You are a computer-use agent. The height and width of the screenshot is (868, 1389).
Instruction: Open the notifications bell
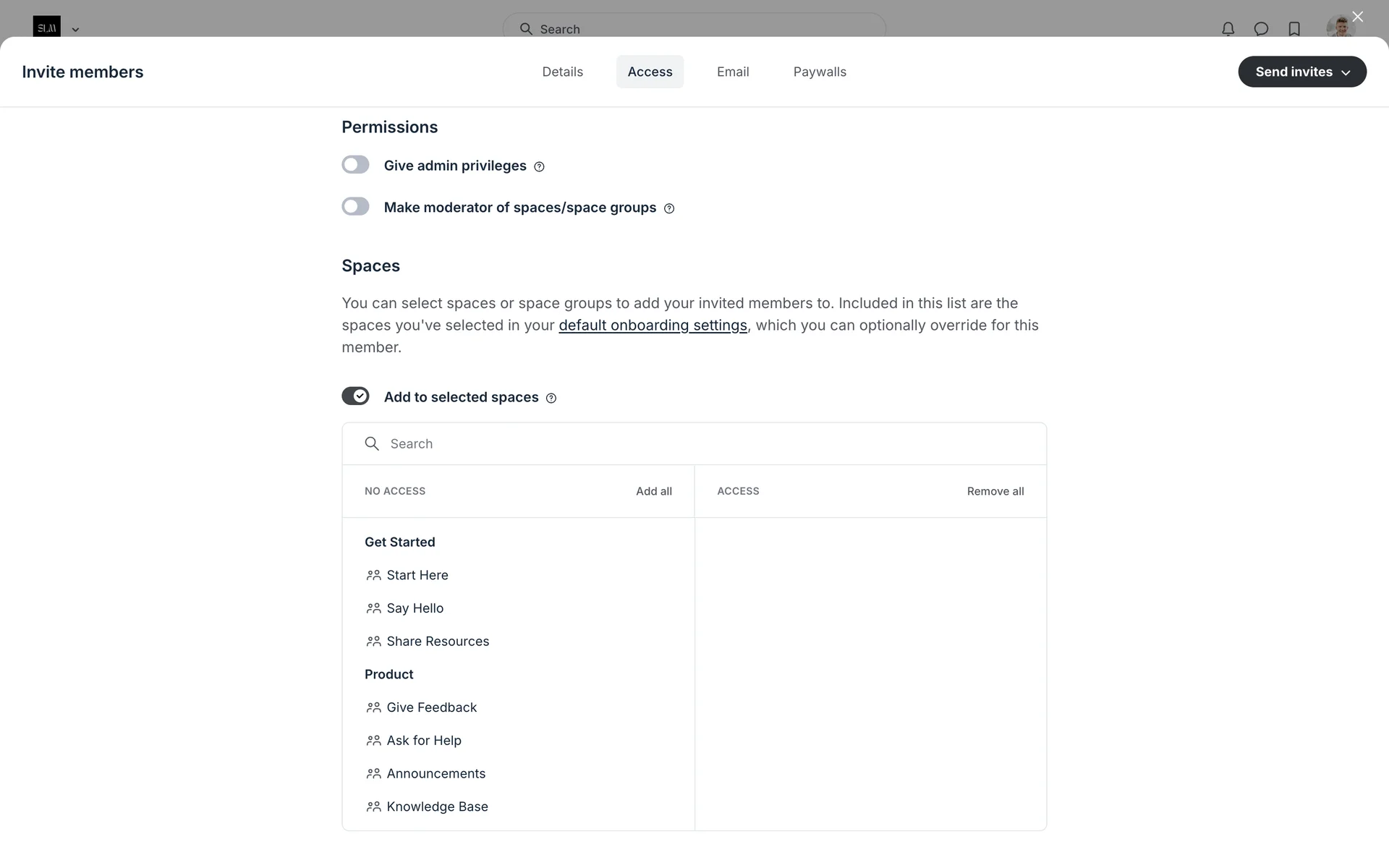[1228, 29]
